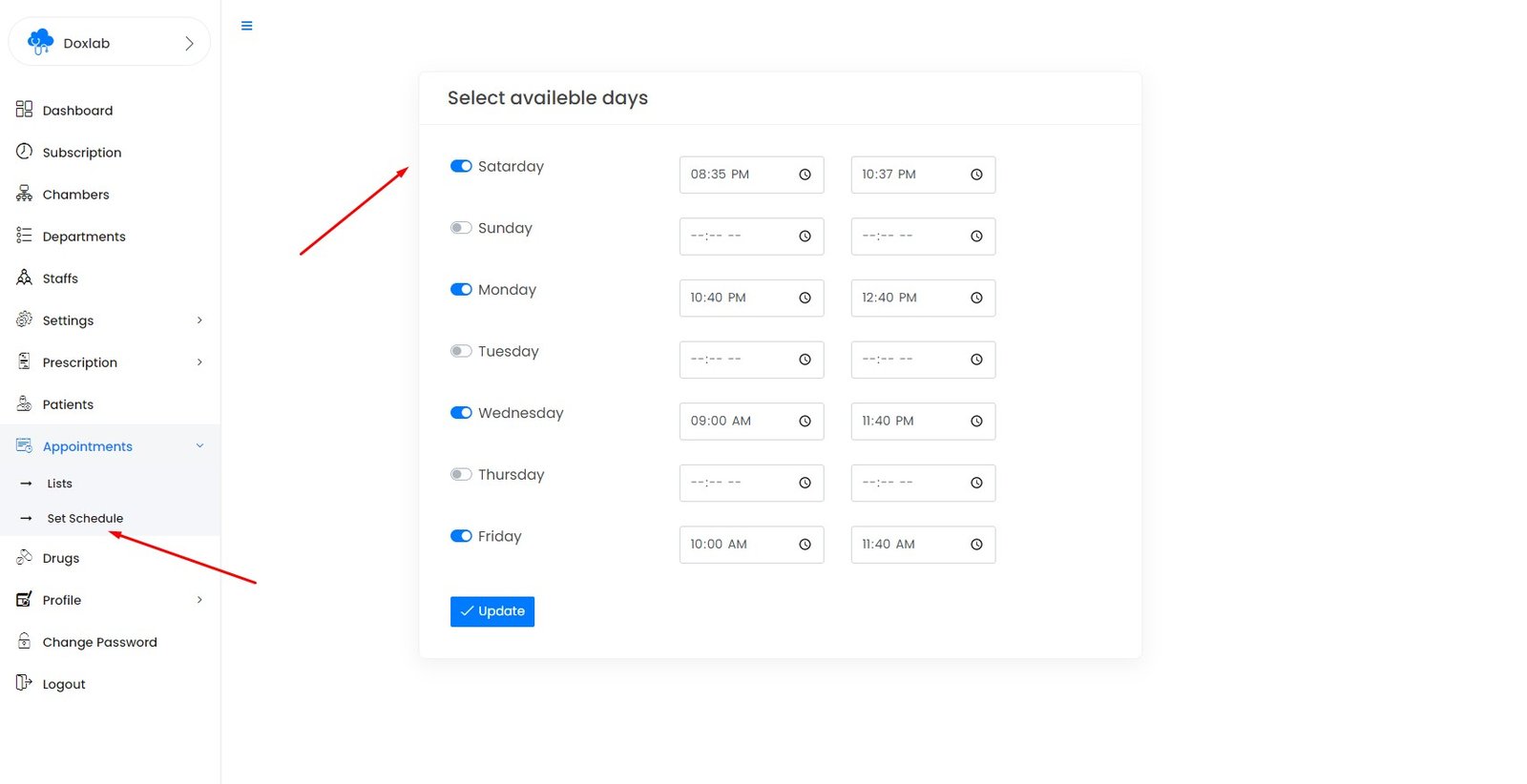Click the Logout door icon
The height and width of the screenshot is (784, 1527).
(24, 683)
